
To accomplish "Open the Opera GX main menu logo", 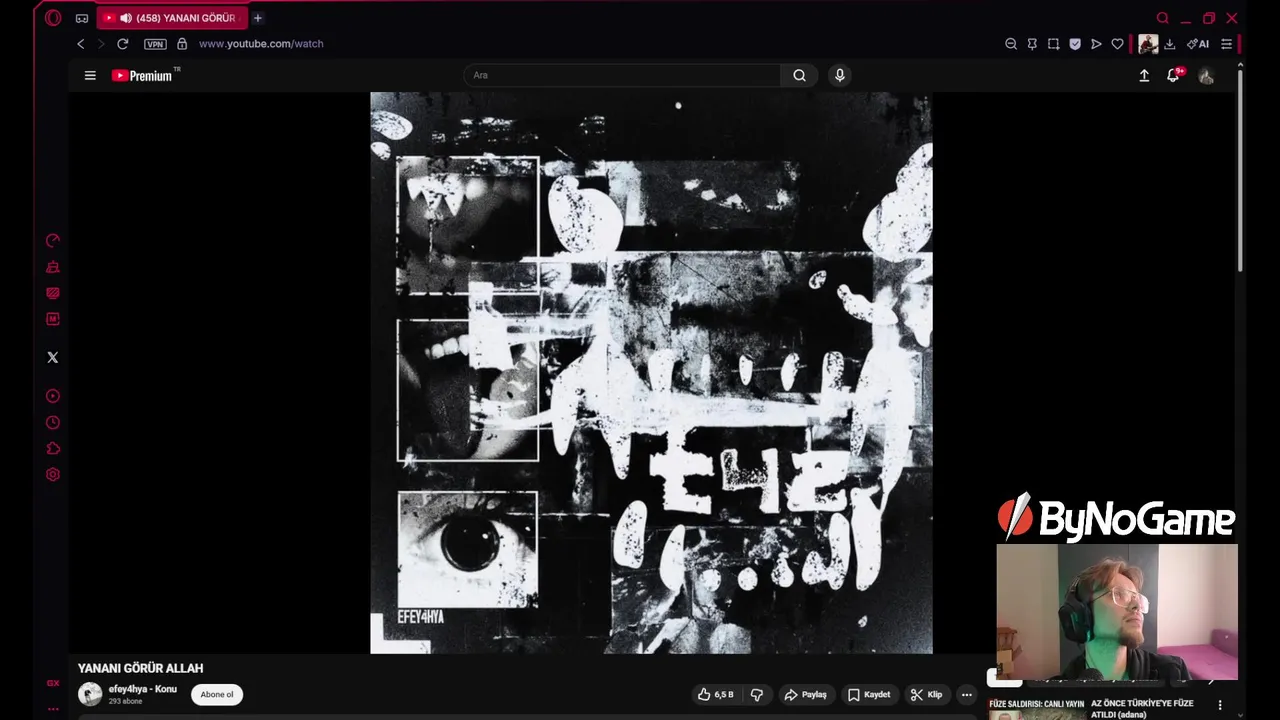I will click(x=53, y=18).
